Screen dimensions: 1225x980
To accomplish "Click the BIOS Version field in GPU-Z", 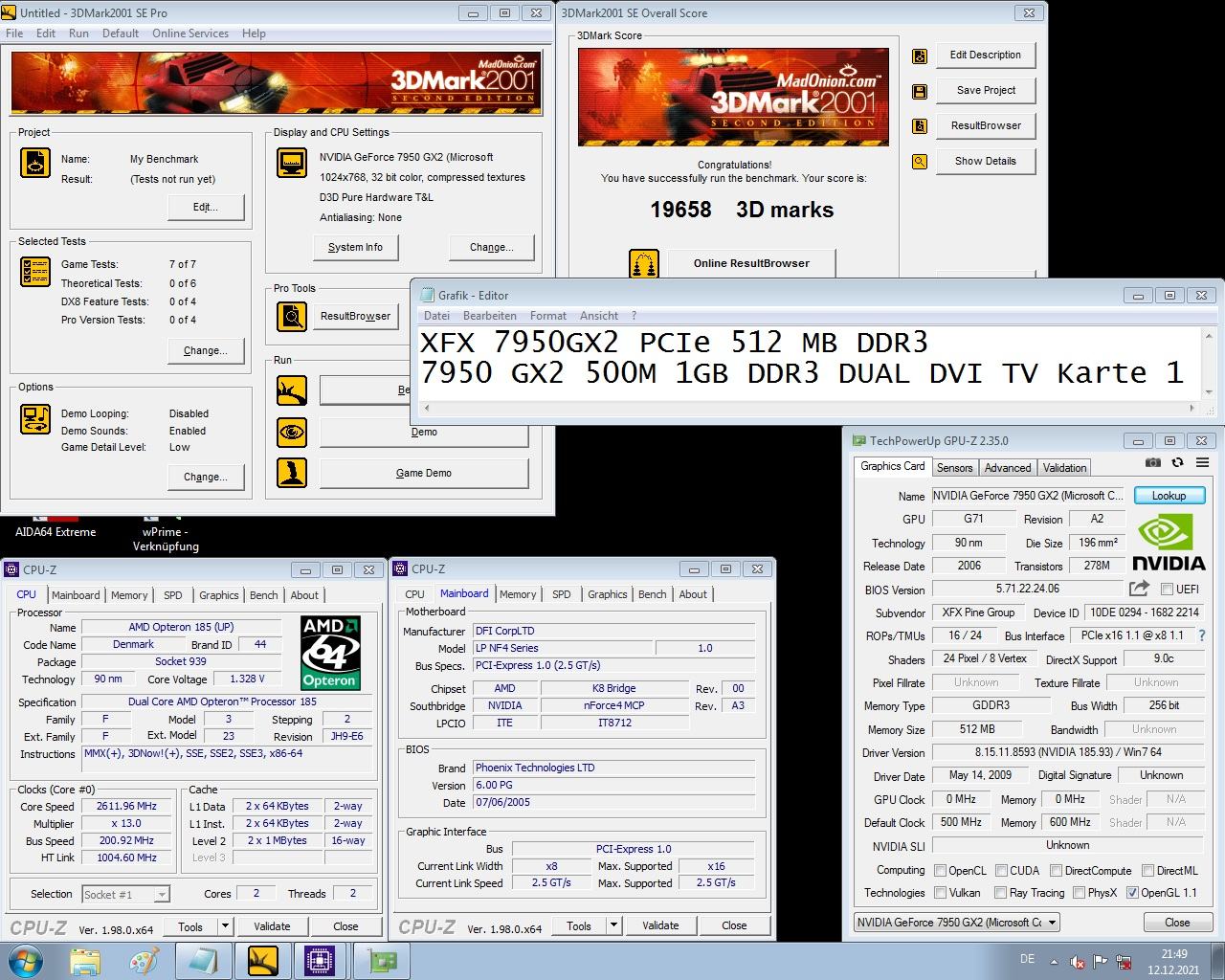I will (1029, 590).
